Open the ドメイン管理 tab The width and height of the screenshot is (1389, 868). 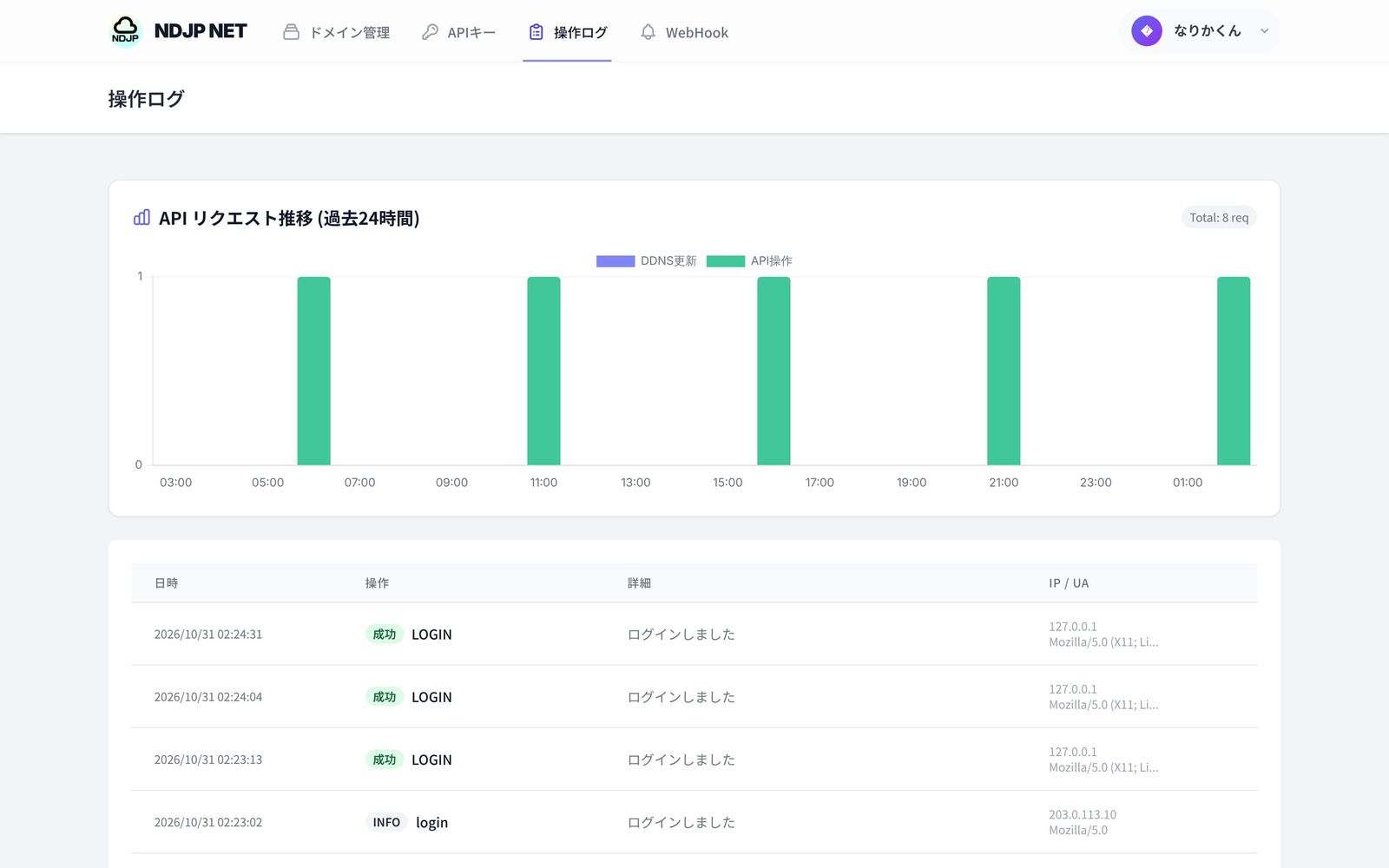point(337,32)
